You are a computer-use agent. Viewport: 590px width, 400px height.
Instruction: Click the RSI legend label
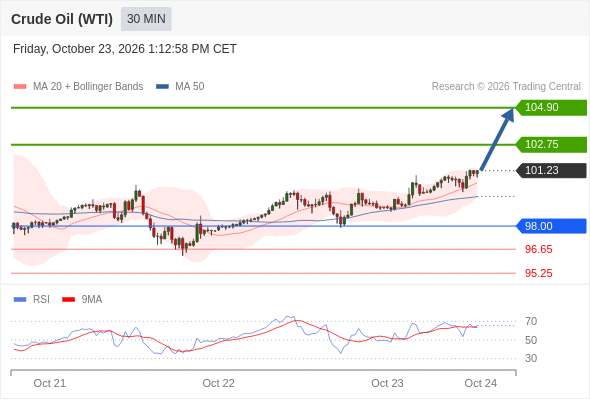coord(41,300)
